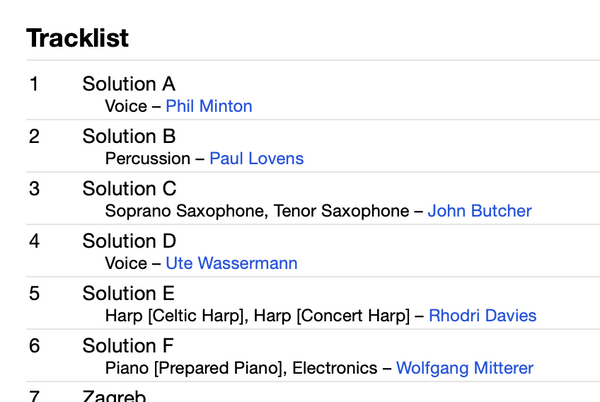The height and width of the screenshot is (402, 600).
Task: Select the Solution F track title
Action: [x=128, y=346]
